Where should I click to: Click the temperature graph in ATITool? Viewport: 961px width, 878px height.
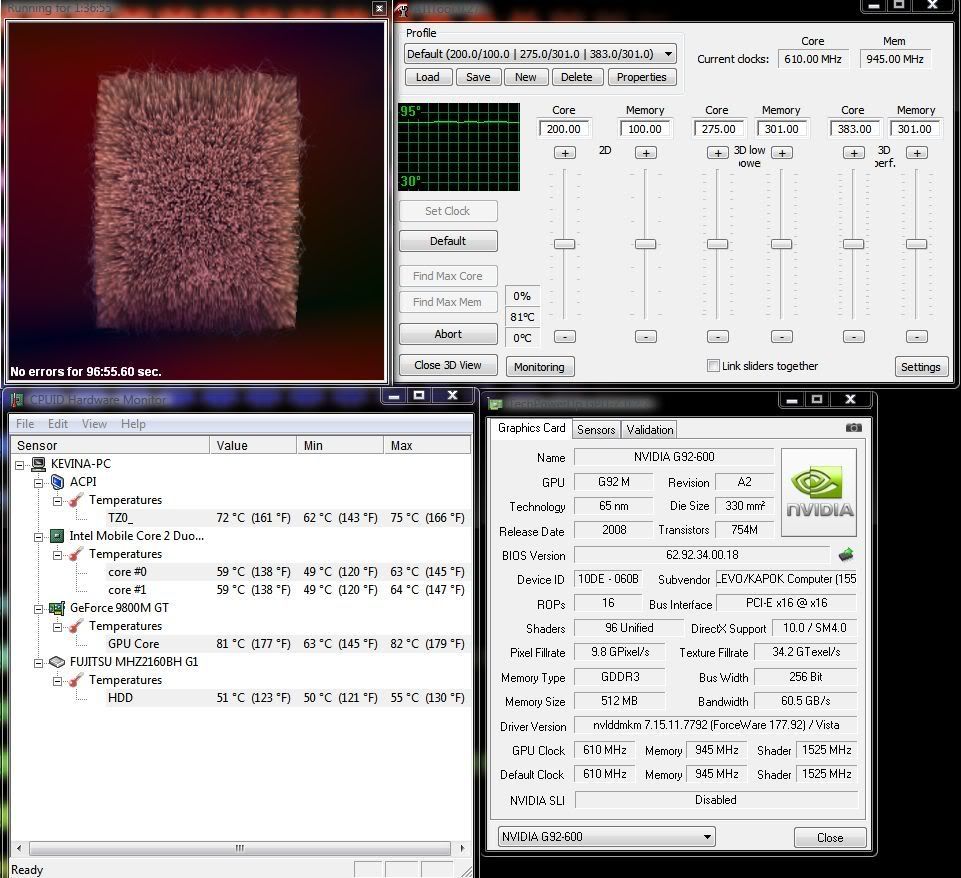pos(459,147)
